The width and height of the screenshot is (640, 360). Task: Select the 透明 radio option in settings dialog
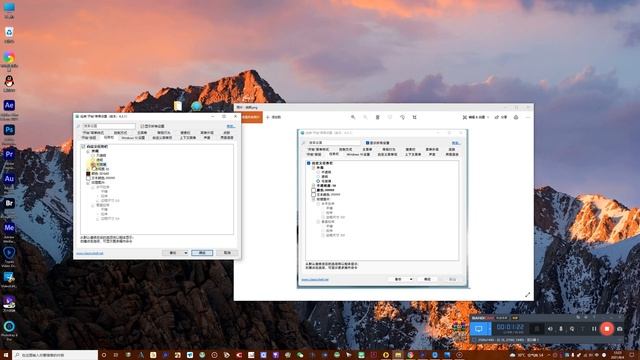(93, 160)
